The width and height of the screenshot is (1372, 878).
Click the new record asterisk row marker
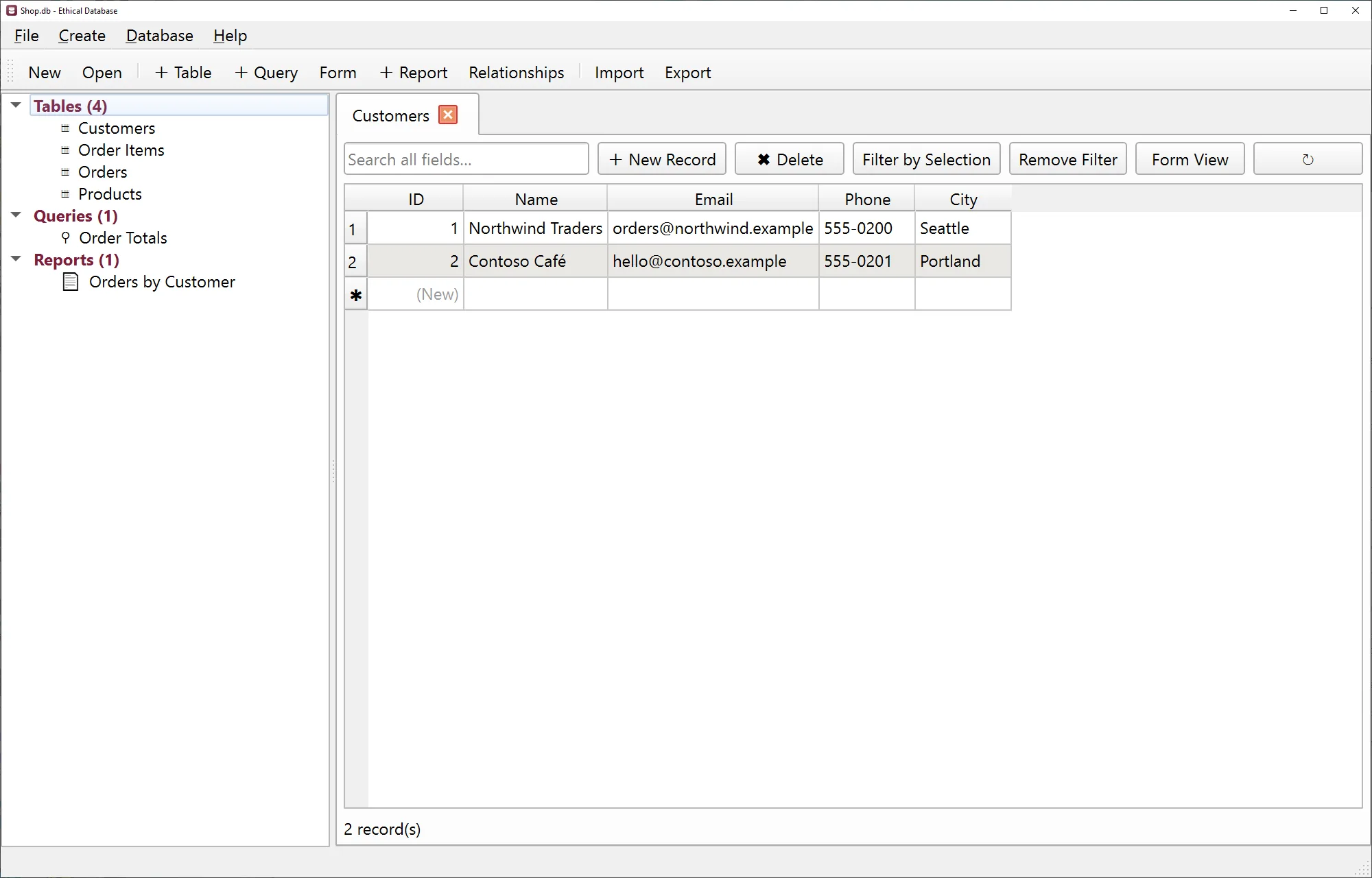356,295
